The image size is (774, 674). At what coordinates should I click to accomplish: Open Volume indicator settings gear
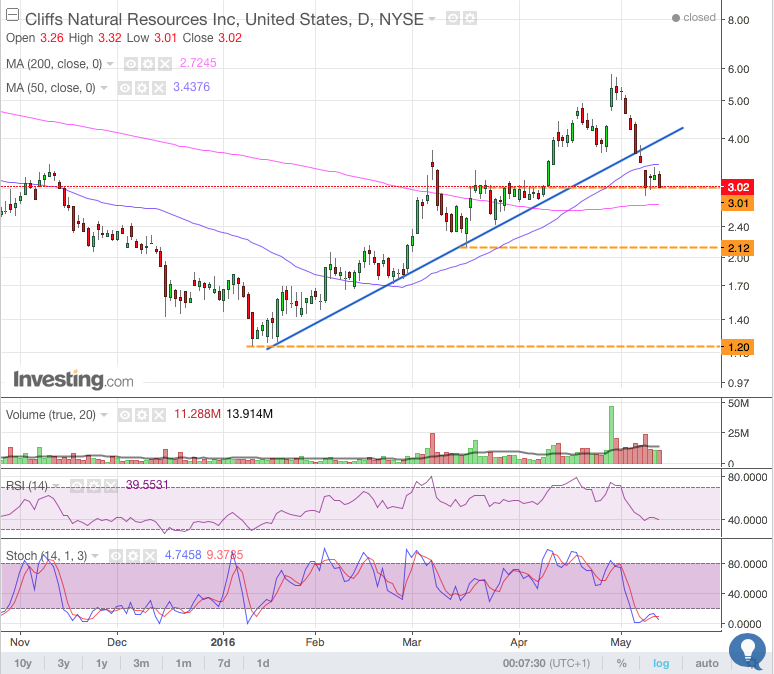[x=142, y=415]
